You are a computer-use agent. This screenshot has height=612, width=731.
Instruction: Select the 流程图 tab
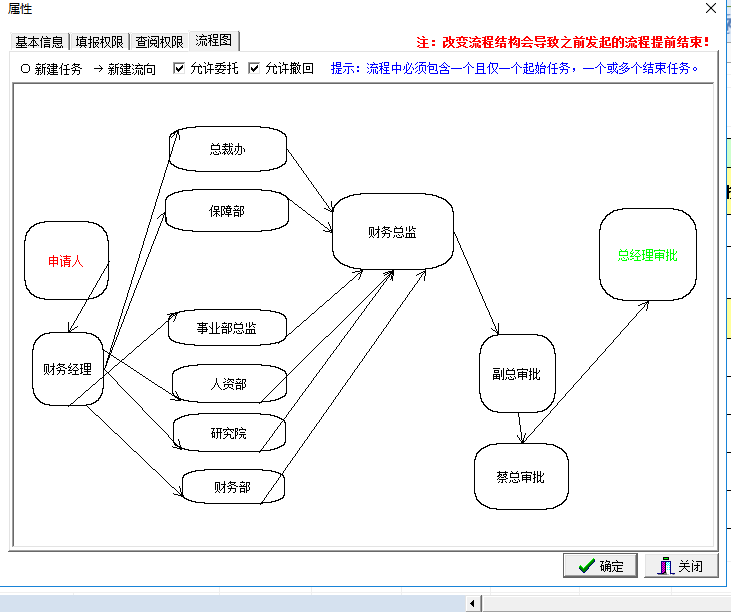[214, 41]
